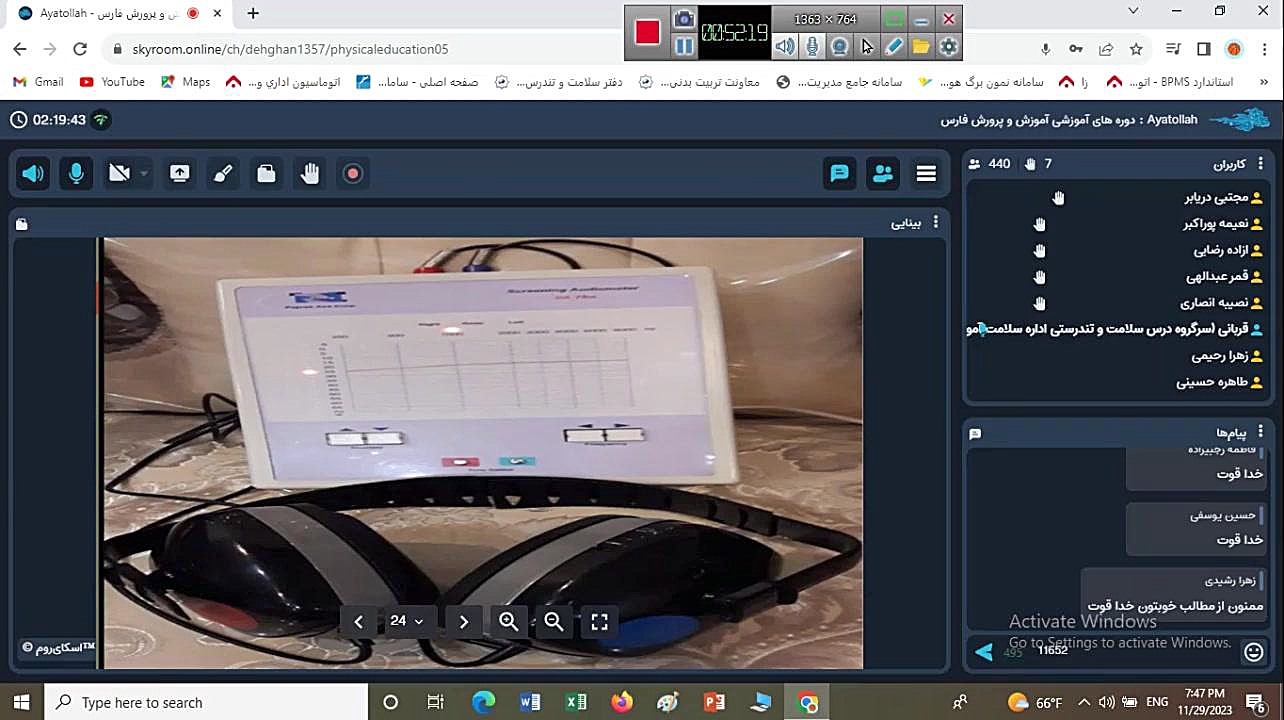Open slide number 24 dropdown
Viewport: 1284px width, 720px height.
pyautogui.click(x=406, y=621)
